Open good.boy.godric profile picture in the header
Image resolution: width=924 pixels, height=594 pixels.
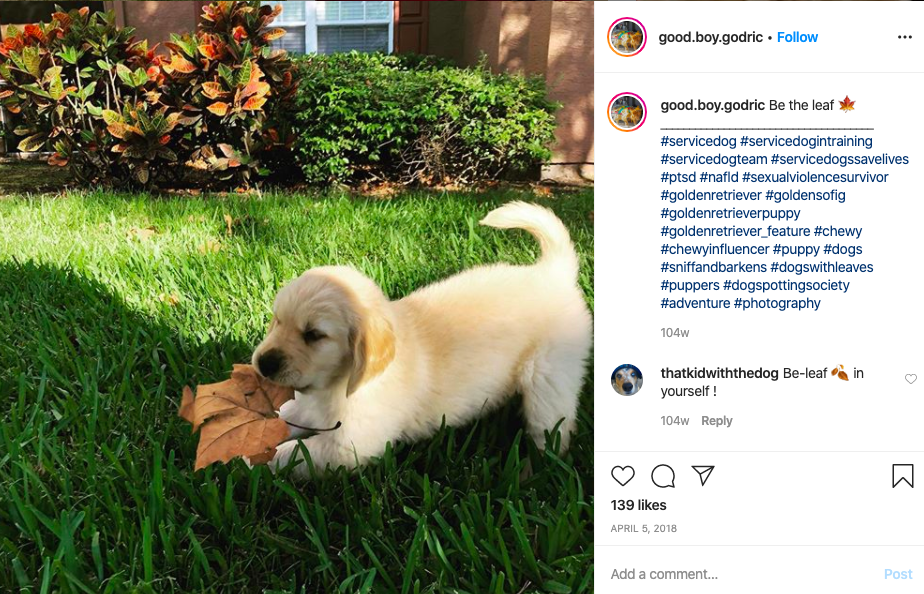(x=627, y=37)
